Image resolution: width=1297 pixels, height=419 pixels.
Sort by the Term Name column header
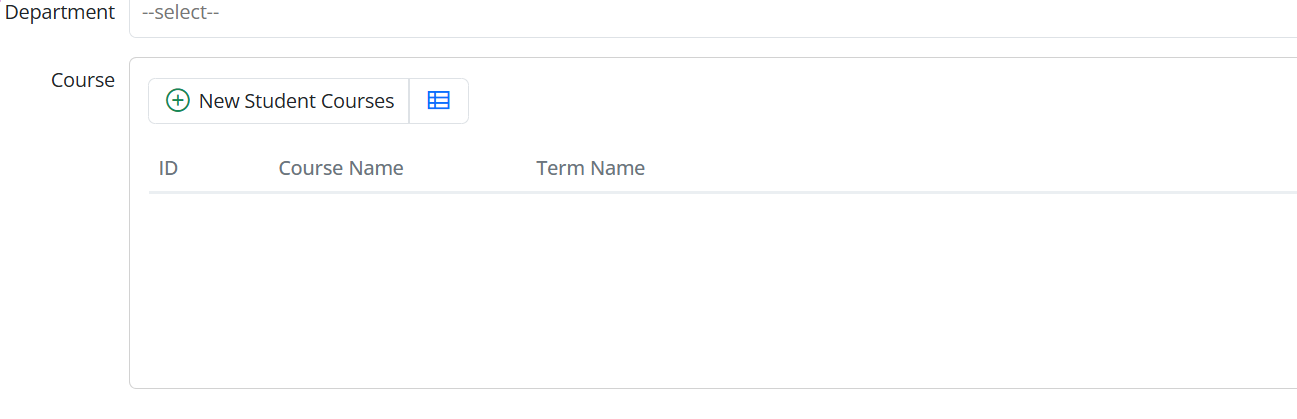pyautogui.click(x=590, y=168)
